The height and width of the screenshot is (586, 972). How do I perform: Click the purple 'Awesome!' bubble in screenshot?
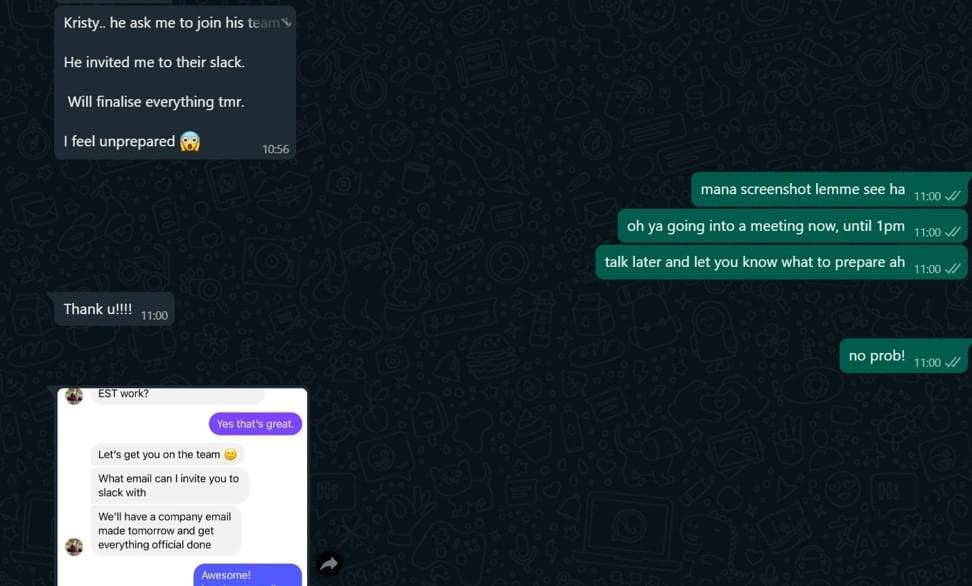pos(248,575)
